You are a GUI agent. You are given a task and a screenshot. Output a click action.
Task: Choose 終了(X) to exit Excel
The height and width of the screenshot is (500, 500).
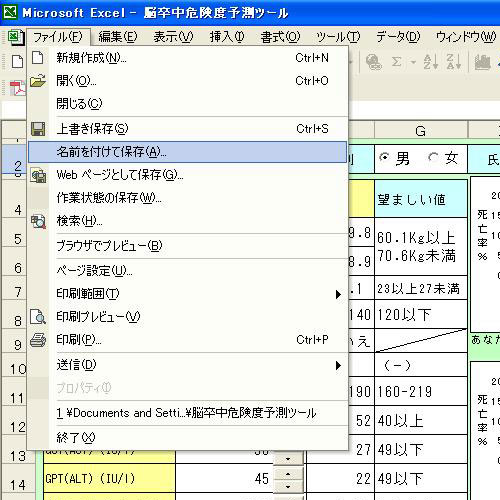click(188, 438)
